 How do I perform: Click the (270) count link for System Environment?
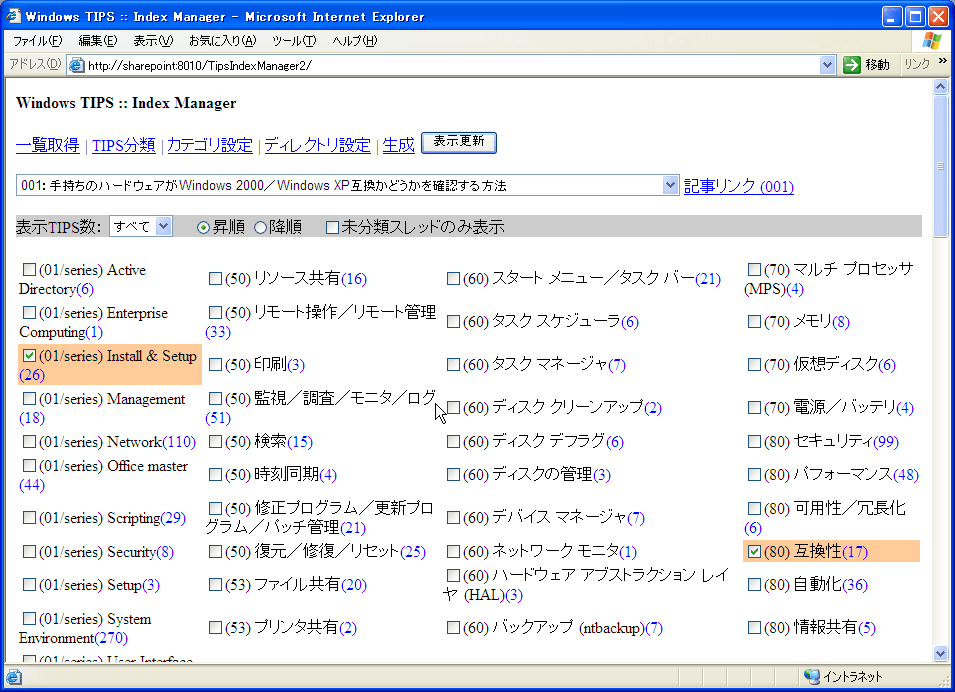[111, 638]
